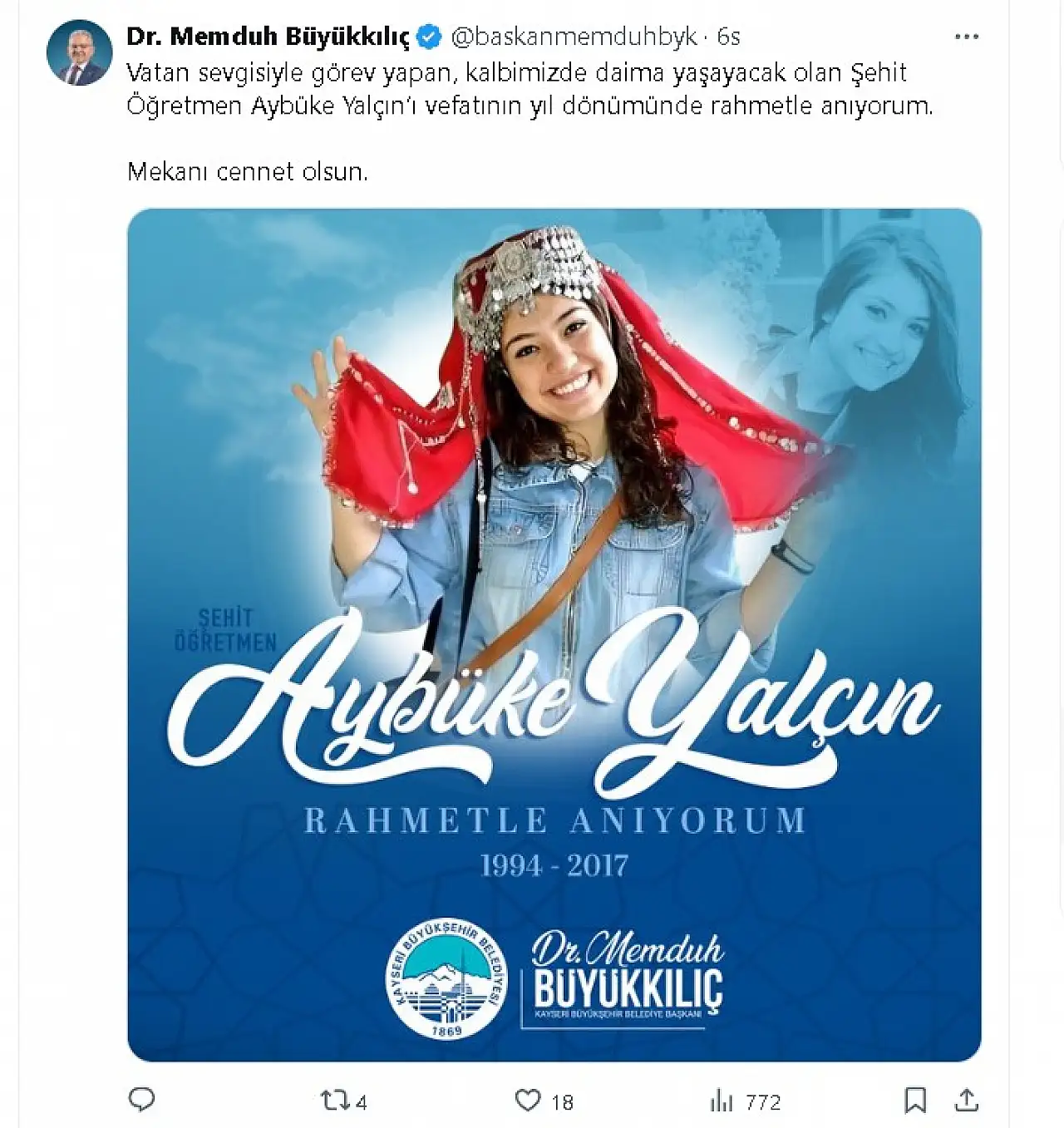This screenshot has height=1128, width=1064.
Task: Open the @baskanmemduhbyk handle link
Action: pos(574,37)
